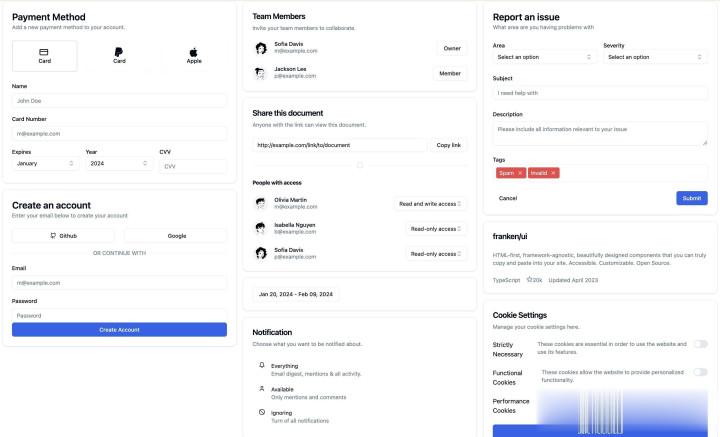Open the Owner role selector for Sofia Davis
The width and height of the screenshot is (720, 437).
tap(452, 48)
